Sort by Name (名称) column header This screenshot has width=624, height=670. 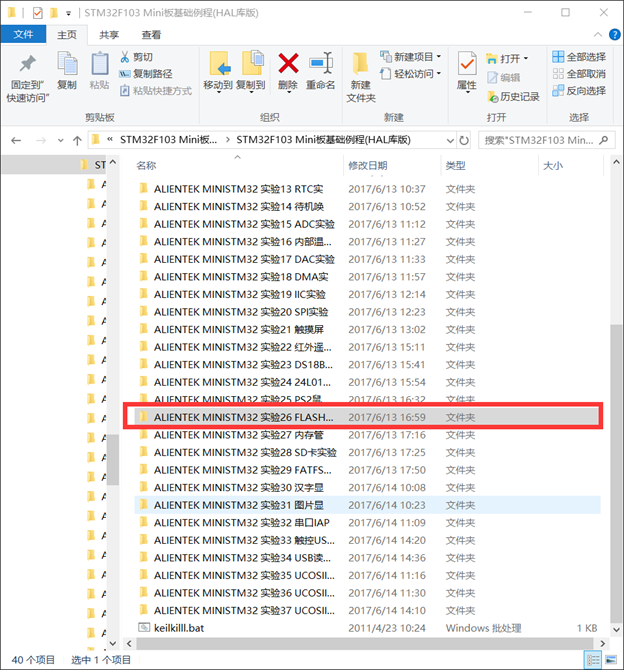pos(146,165)
